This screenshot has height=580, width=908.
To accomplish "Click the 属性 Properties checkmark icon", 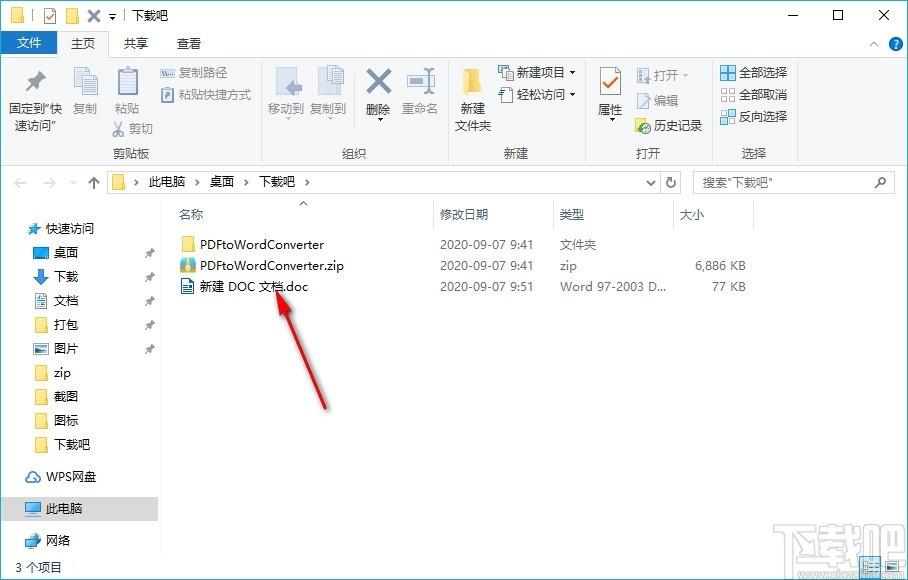I will (x=610, y=82).
